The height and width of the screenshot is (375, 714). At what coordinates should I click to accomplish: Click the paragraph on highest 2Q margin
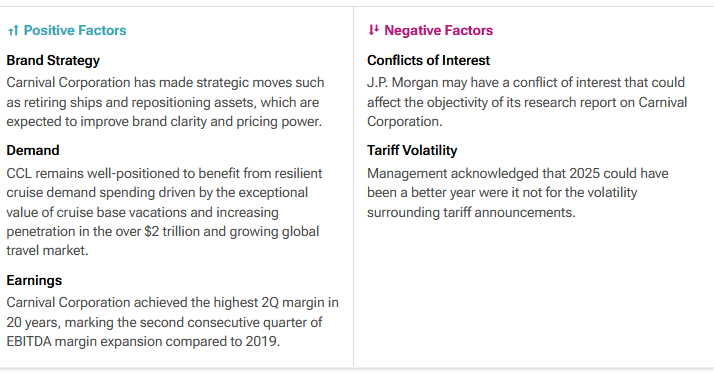click(173, 322)
